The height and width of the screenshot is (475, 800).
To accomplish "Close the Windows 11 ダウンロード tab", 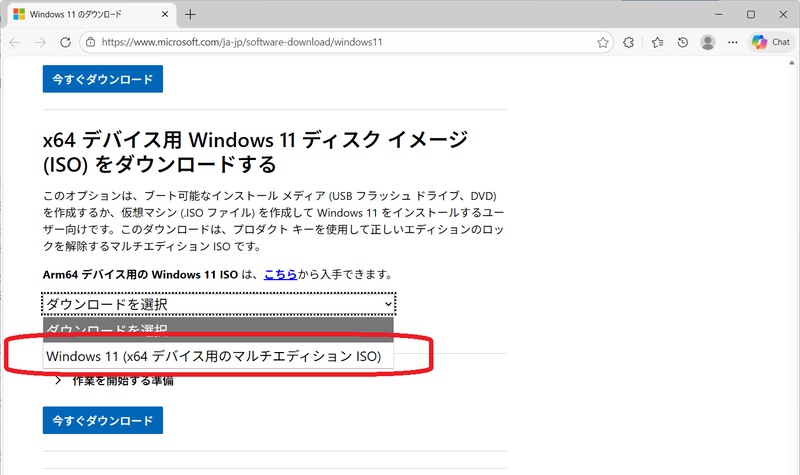I will pos(165,14).
